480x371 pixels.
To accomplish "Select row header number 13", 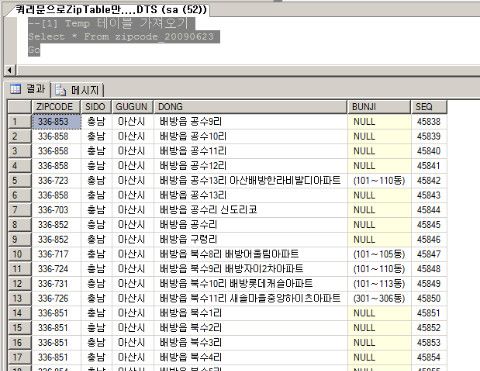I will 19,298.
